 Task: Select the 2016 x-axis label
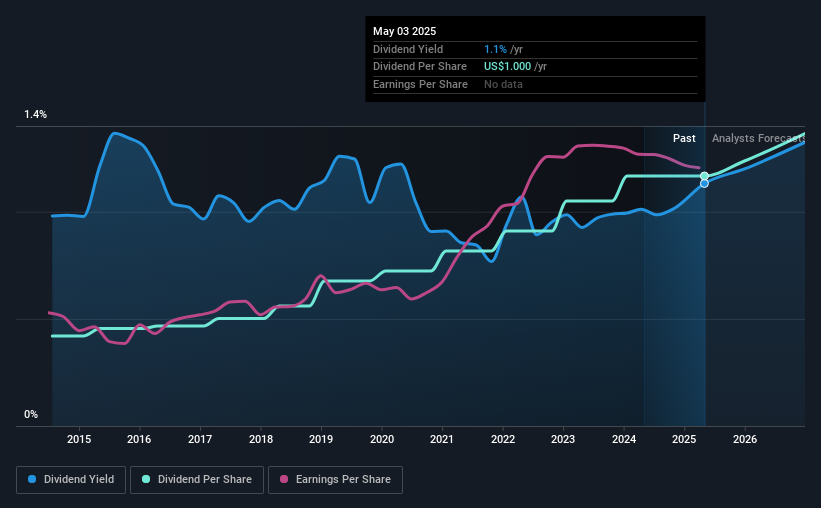coord(139,439)
